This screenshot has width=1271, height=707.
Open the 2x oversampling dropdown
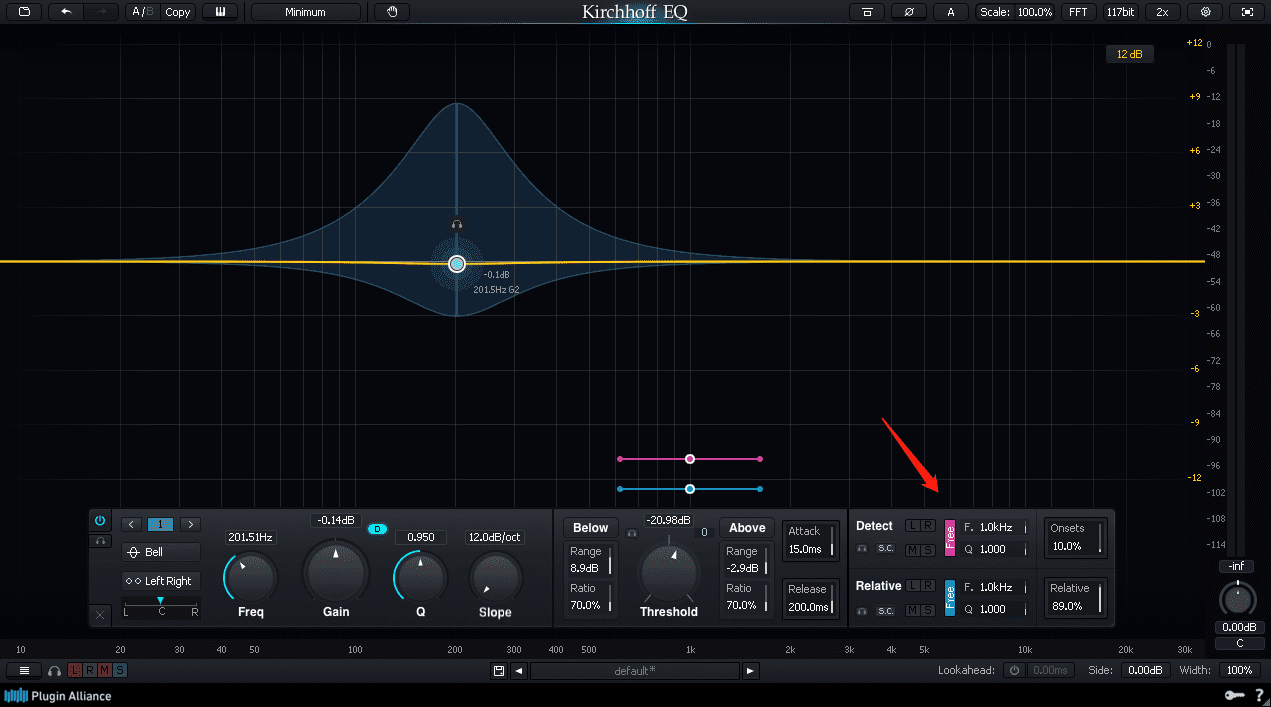(1162, 12)
